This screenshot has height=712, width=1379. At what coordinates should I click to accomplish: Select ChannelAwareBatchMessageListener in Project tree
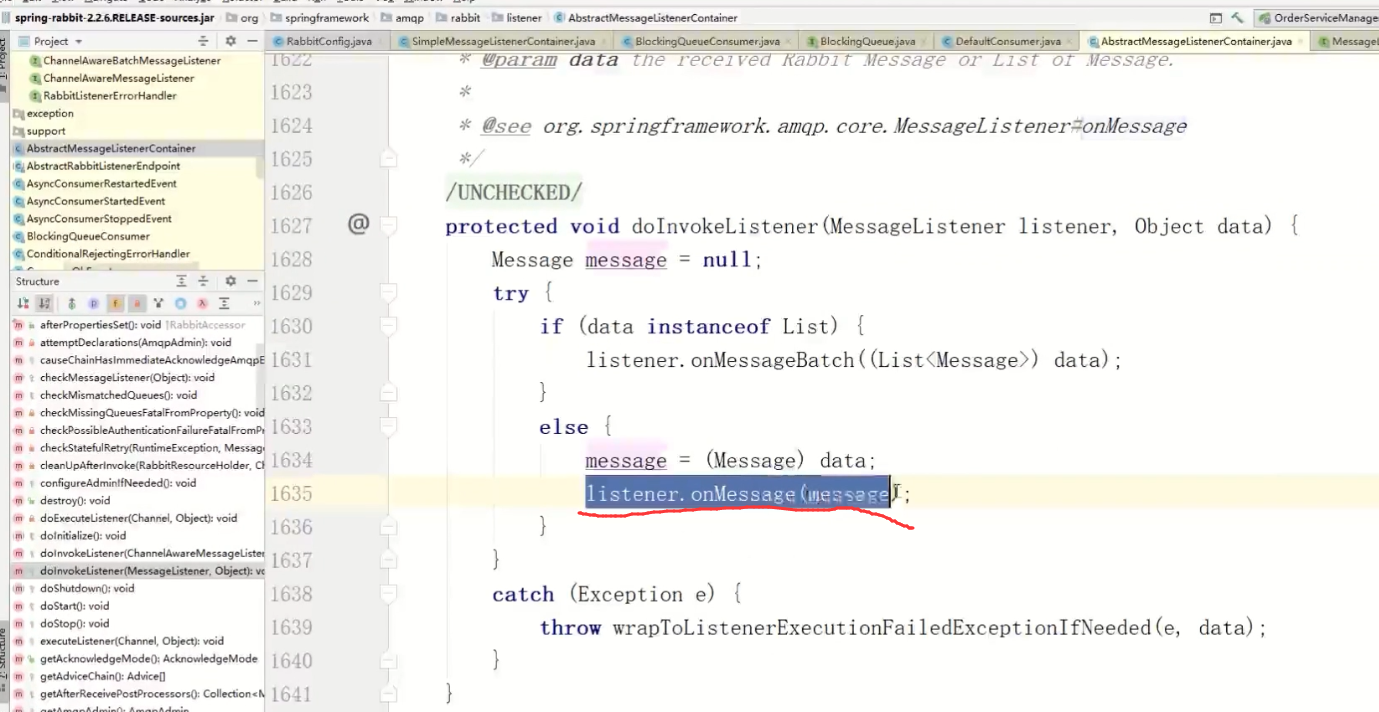[130, 60]
